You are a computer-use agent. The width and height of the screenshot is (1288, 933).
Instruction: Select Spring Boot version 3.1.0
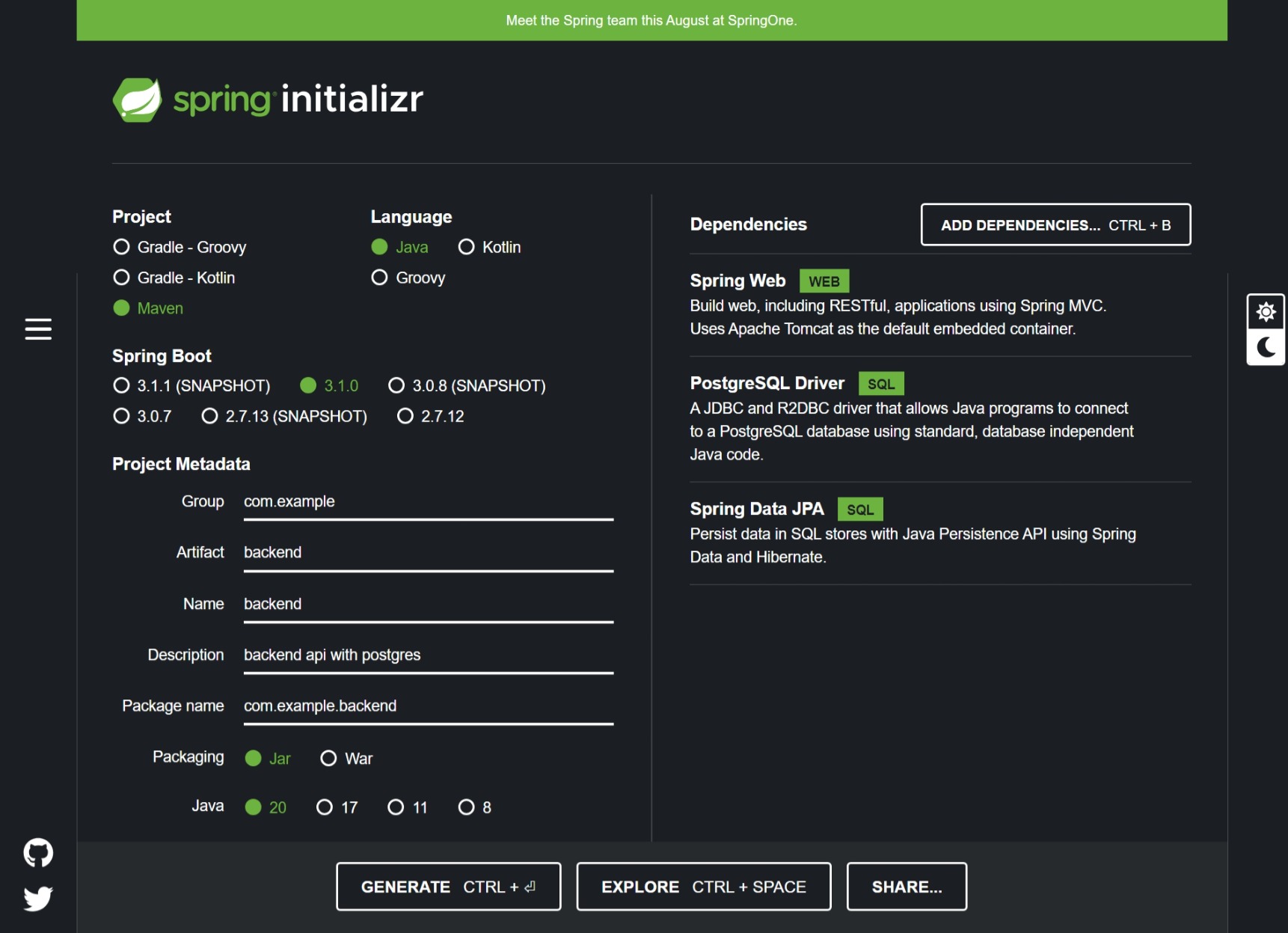(329, 385)
